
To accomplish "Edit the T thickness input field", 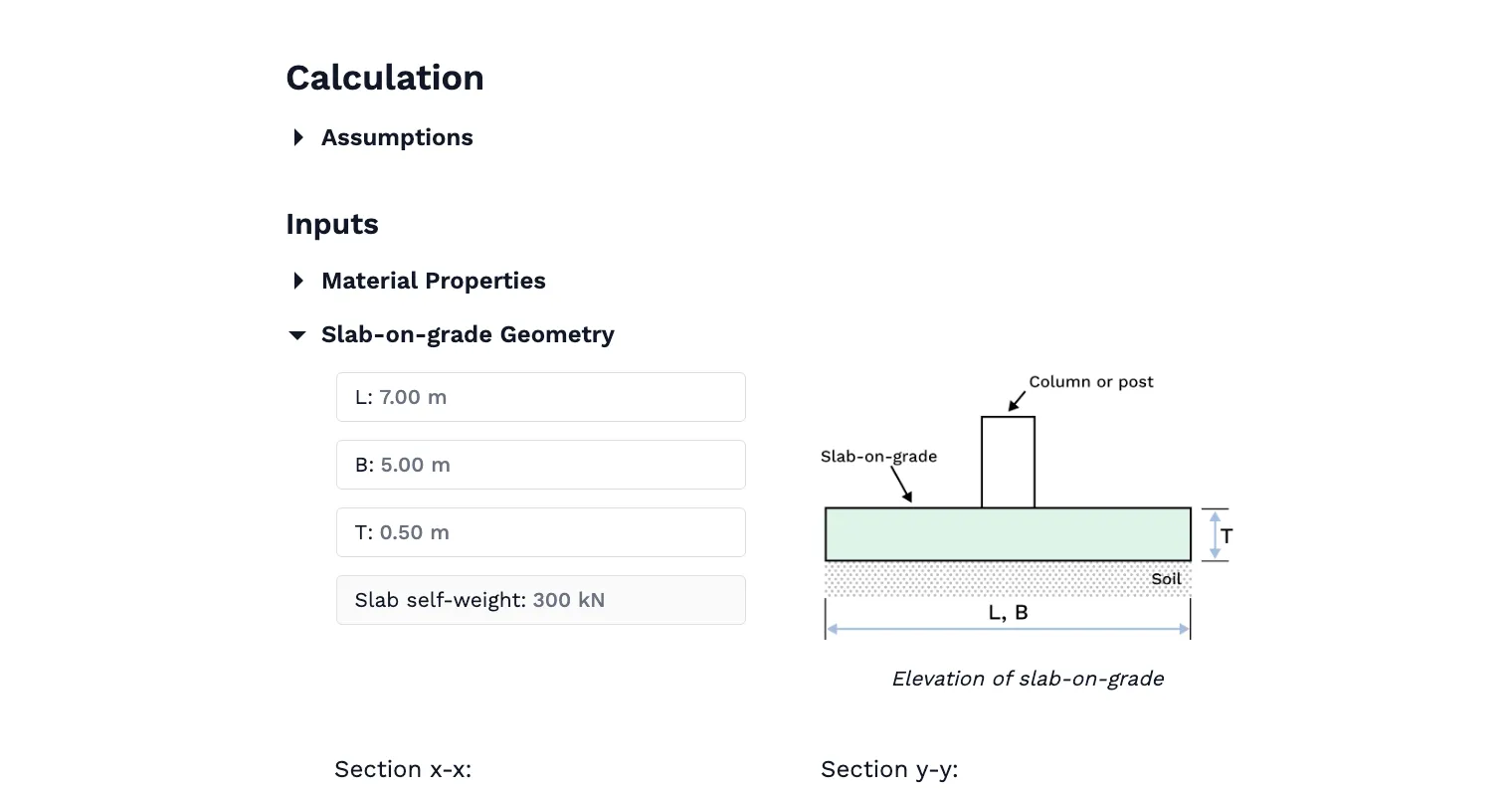I will click(x=540, y=532).
